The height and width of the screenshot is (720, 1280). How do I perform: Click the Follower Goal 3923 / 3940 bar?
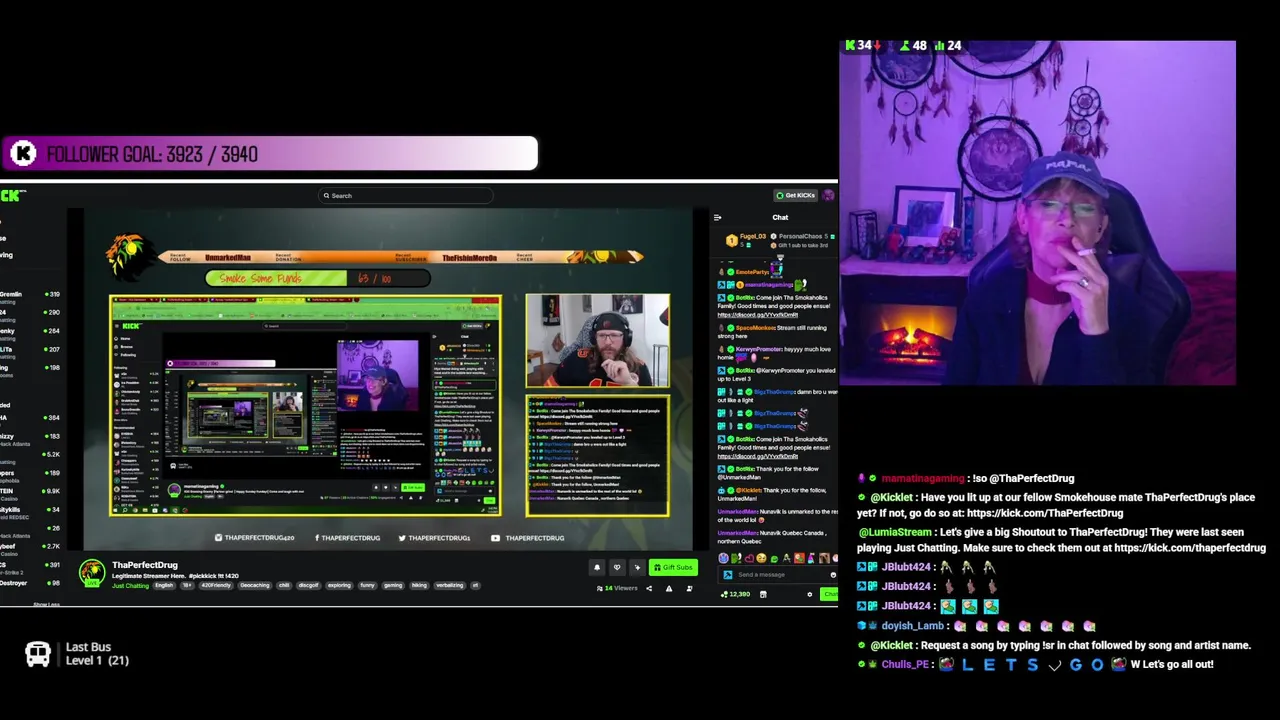(x=269, y=154)
